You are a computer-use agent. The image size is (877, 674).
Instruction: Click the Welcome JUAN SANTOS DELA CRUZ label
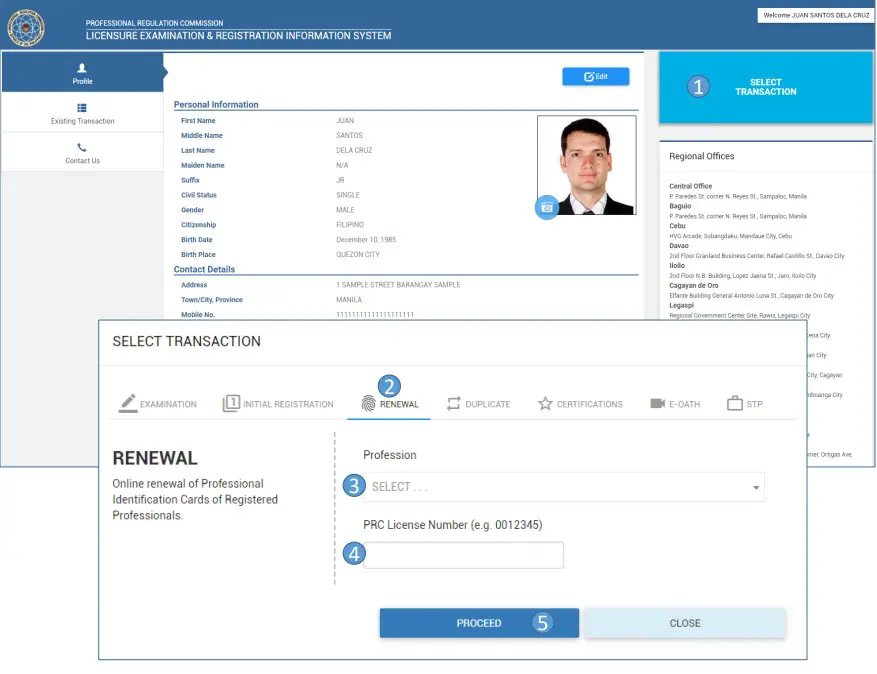point(816,15)
